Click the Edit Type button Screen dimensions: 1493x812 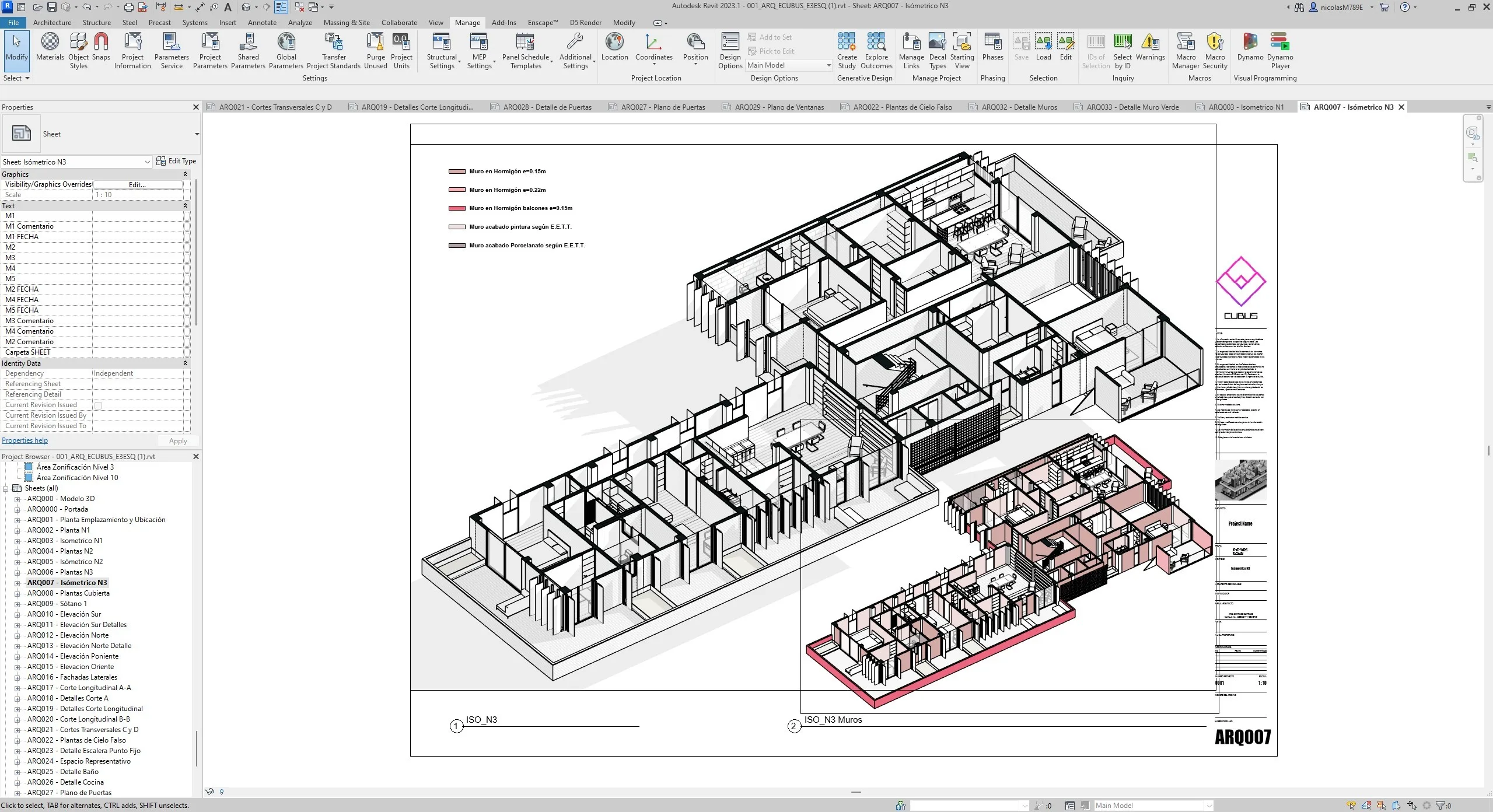click(177, 161)
